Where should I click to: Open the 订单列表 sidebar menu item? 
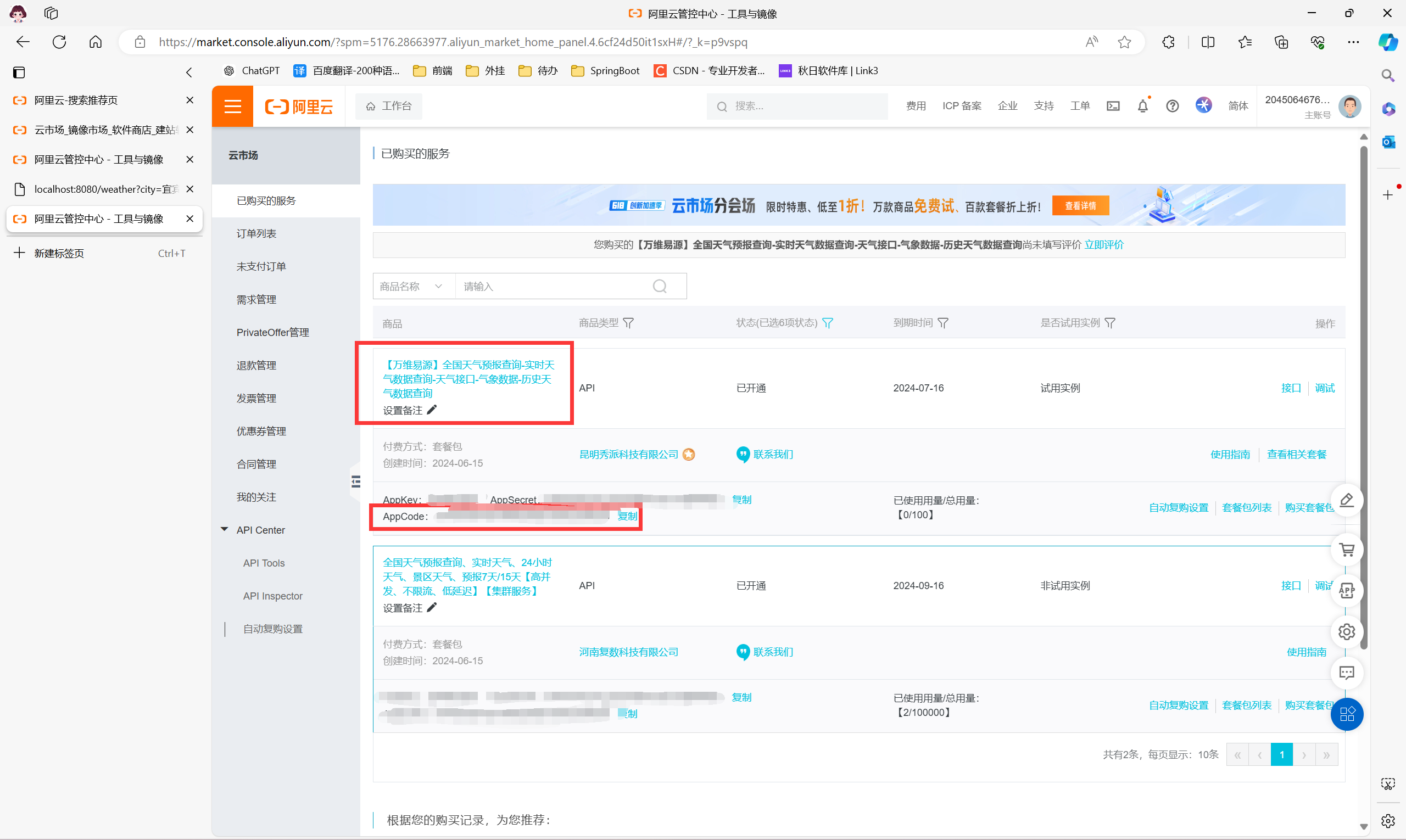[256, 234]
